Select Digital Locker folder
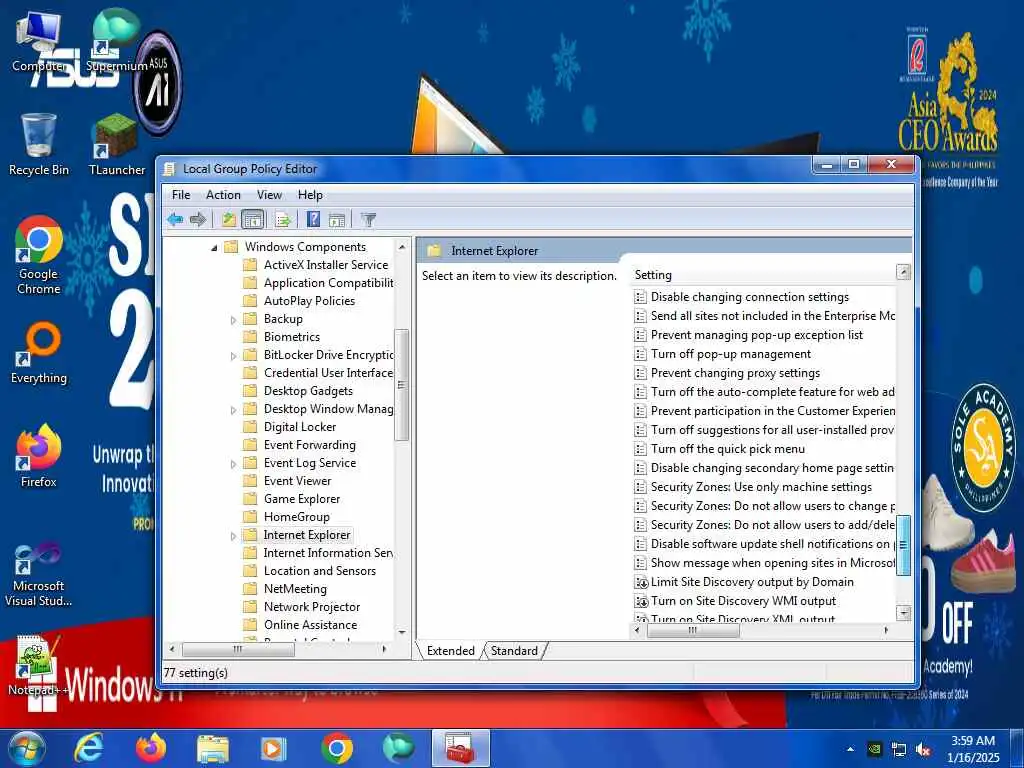This screenshot has height=768, width=1024. pos(300,426)
